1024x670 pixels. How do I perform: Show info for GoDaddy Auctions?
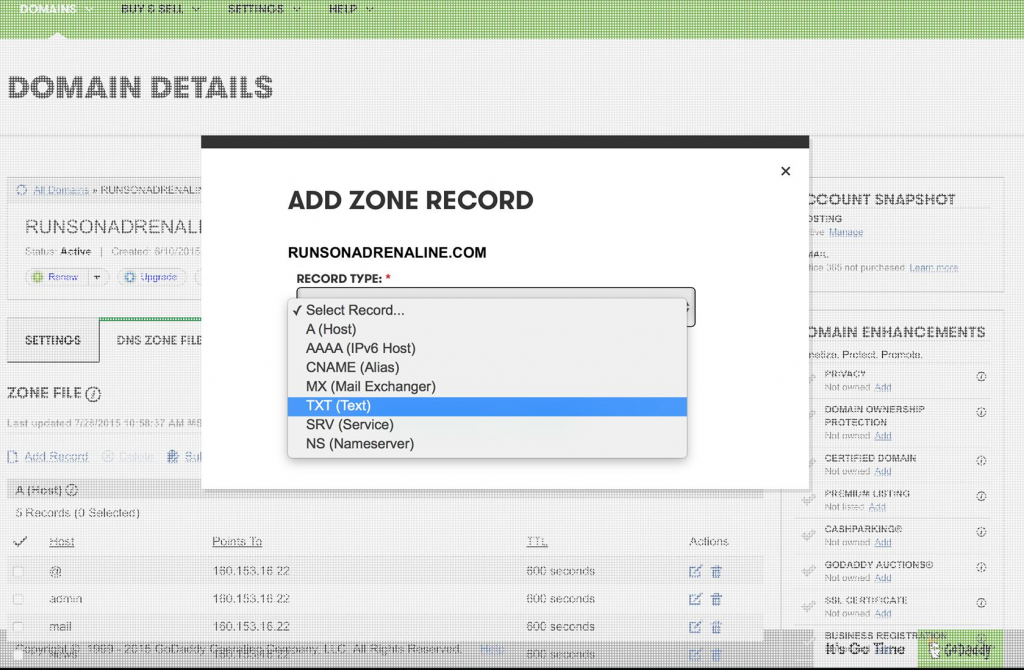981,567
